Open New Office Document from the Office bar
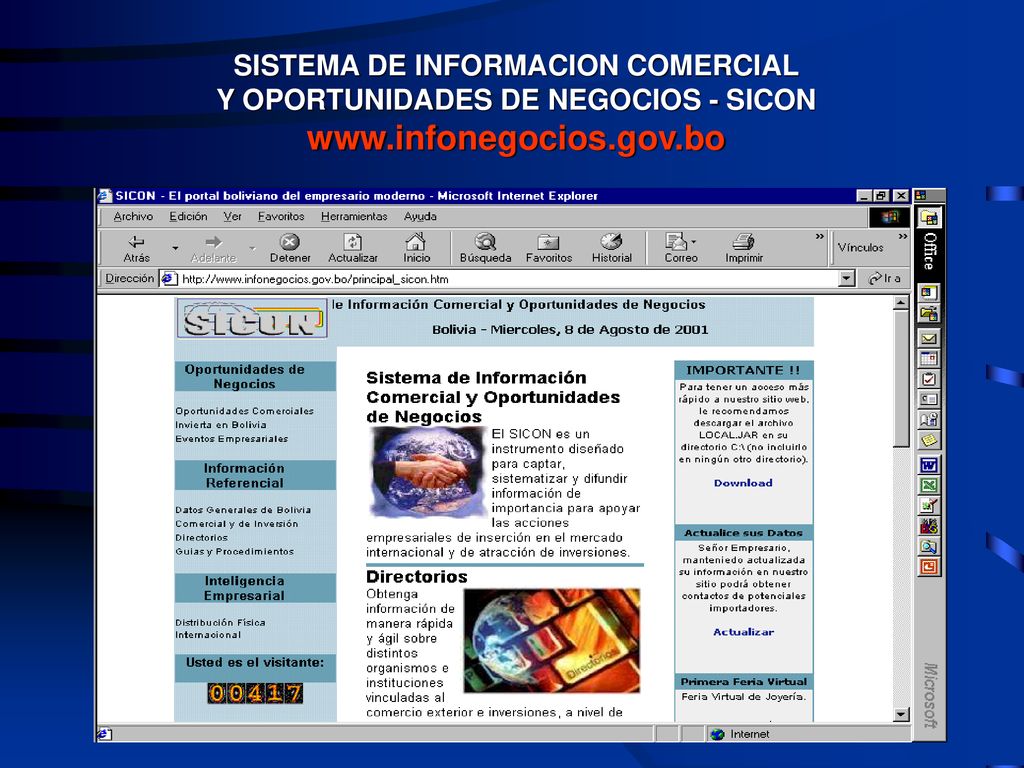The width and height of the screenshot is (1024, 768). (x=929, y=293)
